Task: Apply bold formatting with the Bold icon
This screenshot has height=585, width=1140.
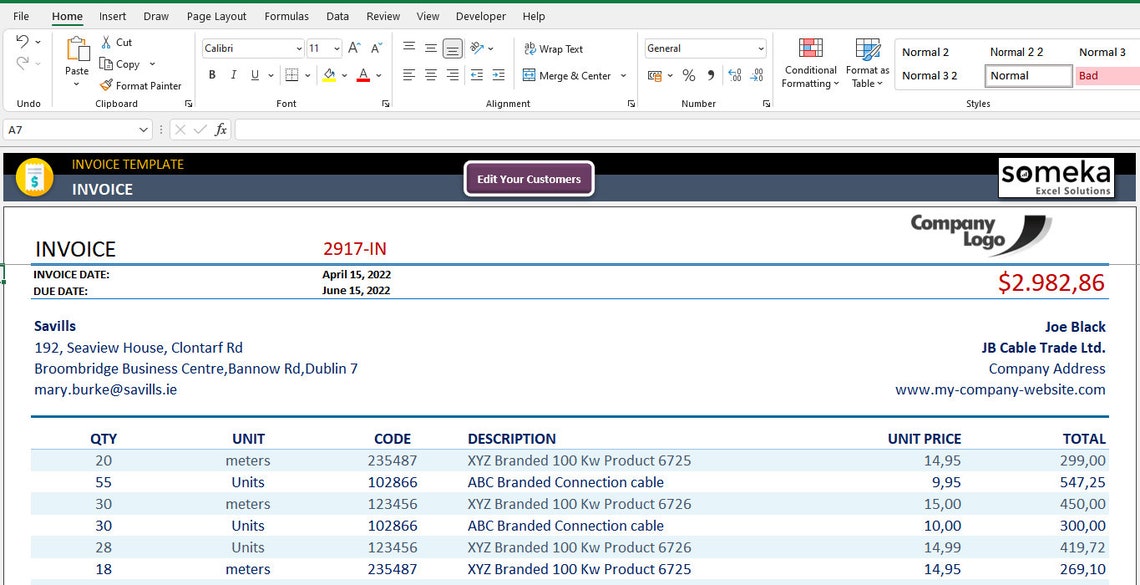Action: point(211,74)
